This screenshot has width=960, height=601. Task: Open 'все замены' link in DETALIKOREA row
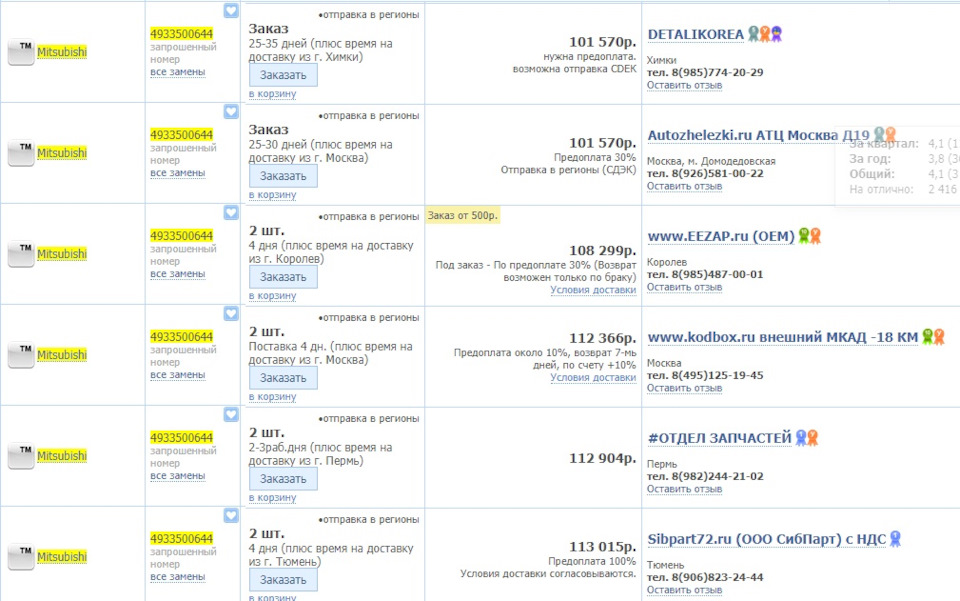coord(178,72)
